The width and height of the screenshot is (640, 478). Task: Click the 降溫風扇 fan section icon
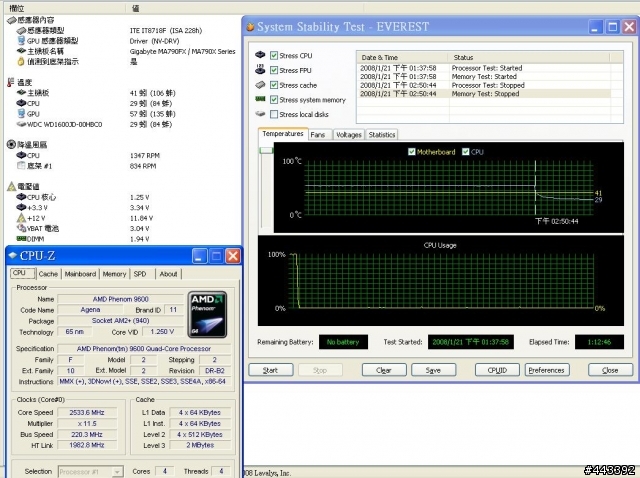pyautogui.click(x=11, y=145)
